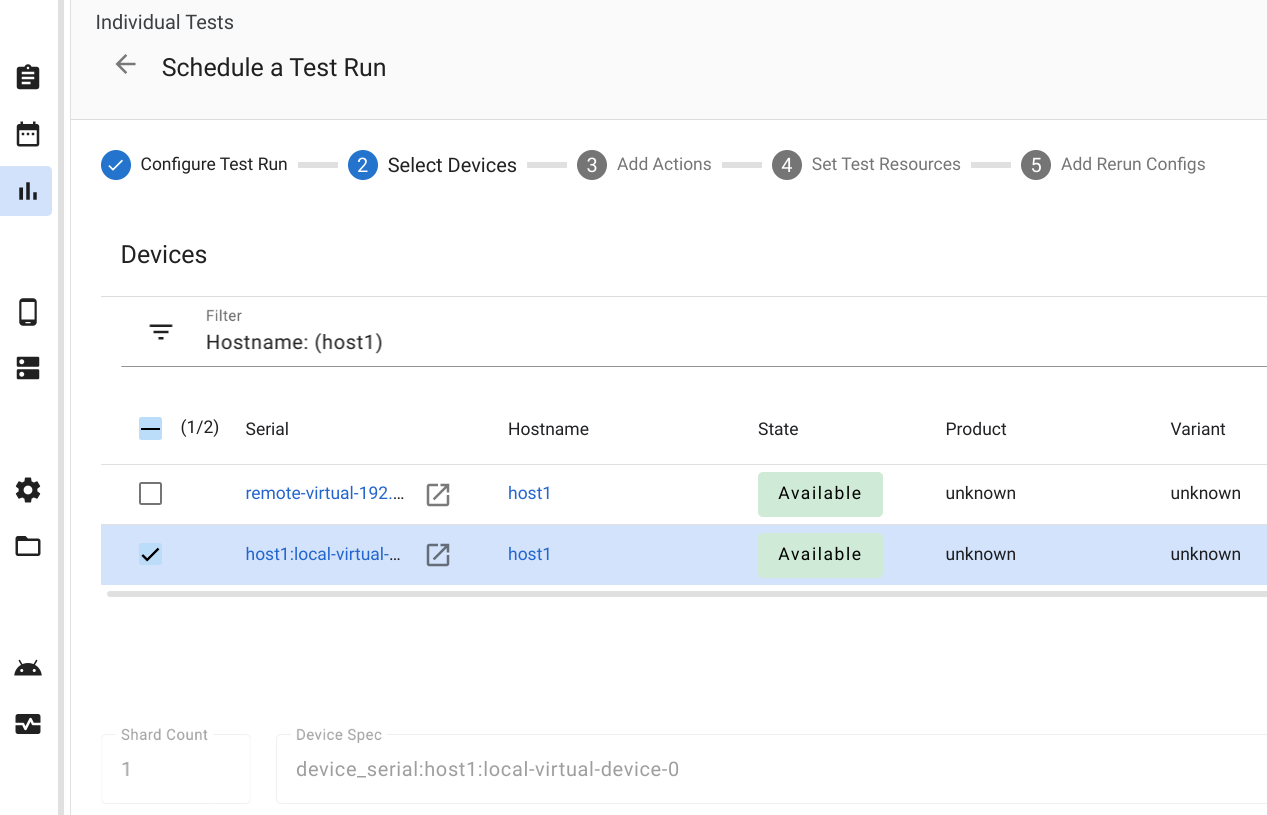Click the clipboard icon in the sidebar

click(28, 77)
